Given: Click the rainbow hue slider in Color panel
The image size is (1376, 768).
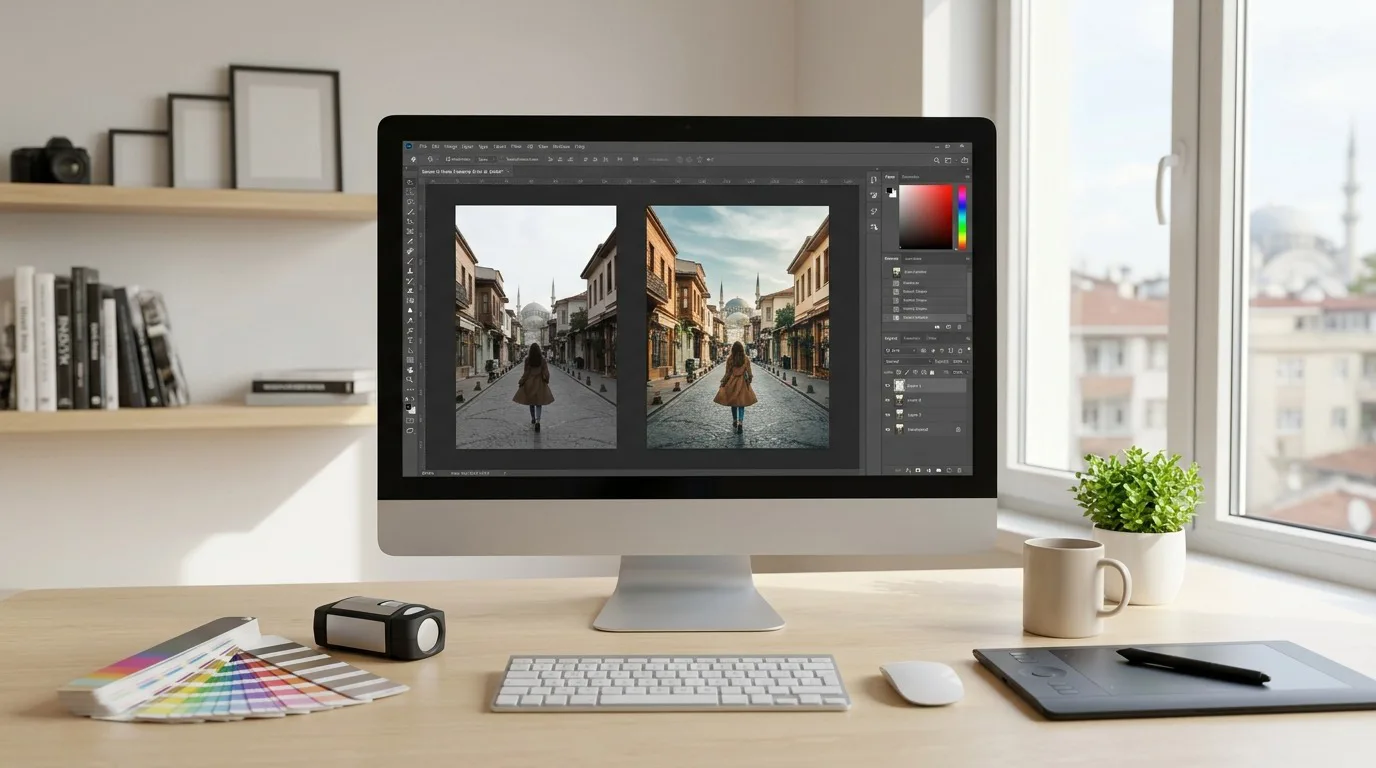Looking at the screenshot, I should [963, 216].
